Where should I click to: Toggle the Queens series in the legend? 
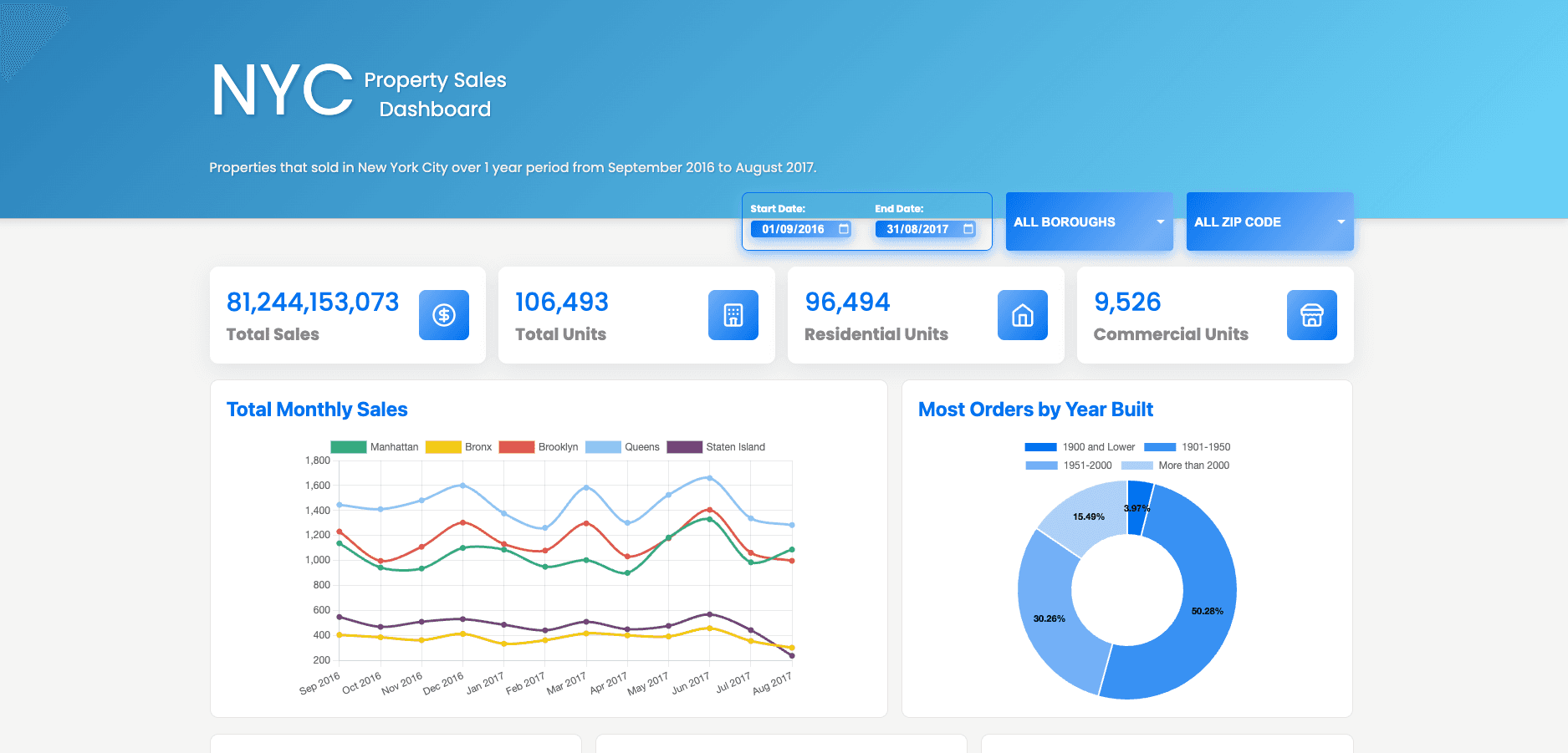click(x=641, y=446)
